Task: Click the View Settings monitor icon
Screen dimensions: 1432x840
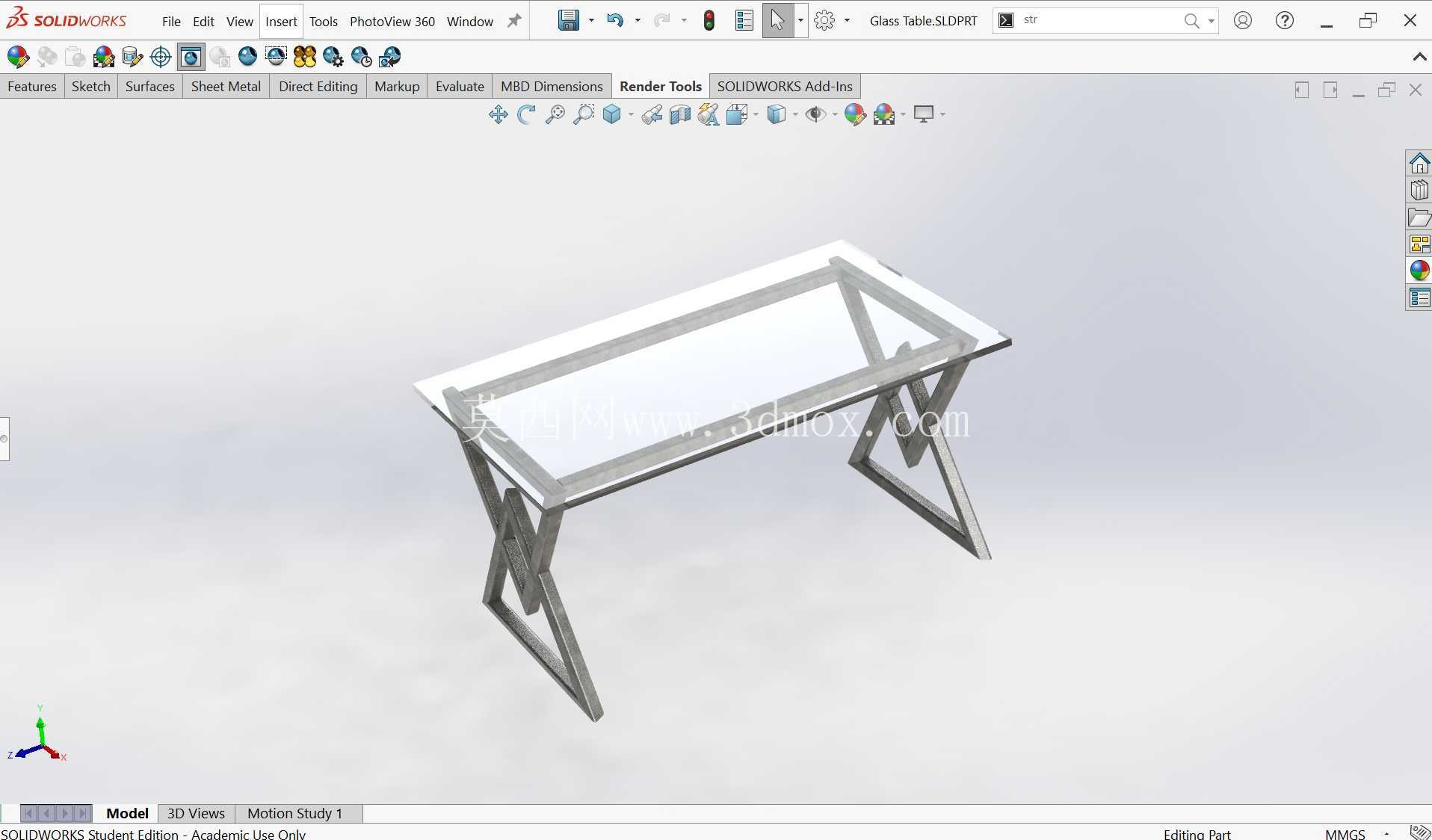Action: click(924, 114)
